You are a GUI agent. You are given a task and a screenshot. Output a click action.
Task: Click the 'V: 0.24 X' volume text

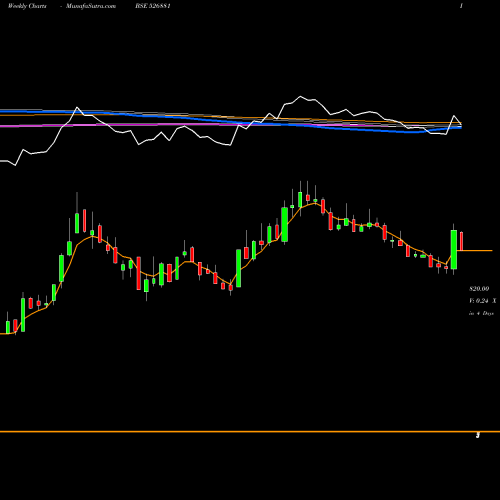pyautogui.click(x=483, y=301)
